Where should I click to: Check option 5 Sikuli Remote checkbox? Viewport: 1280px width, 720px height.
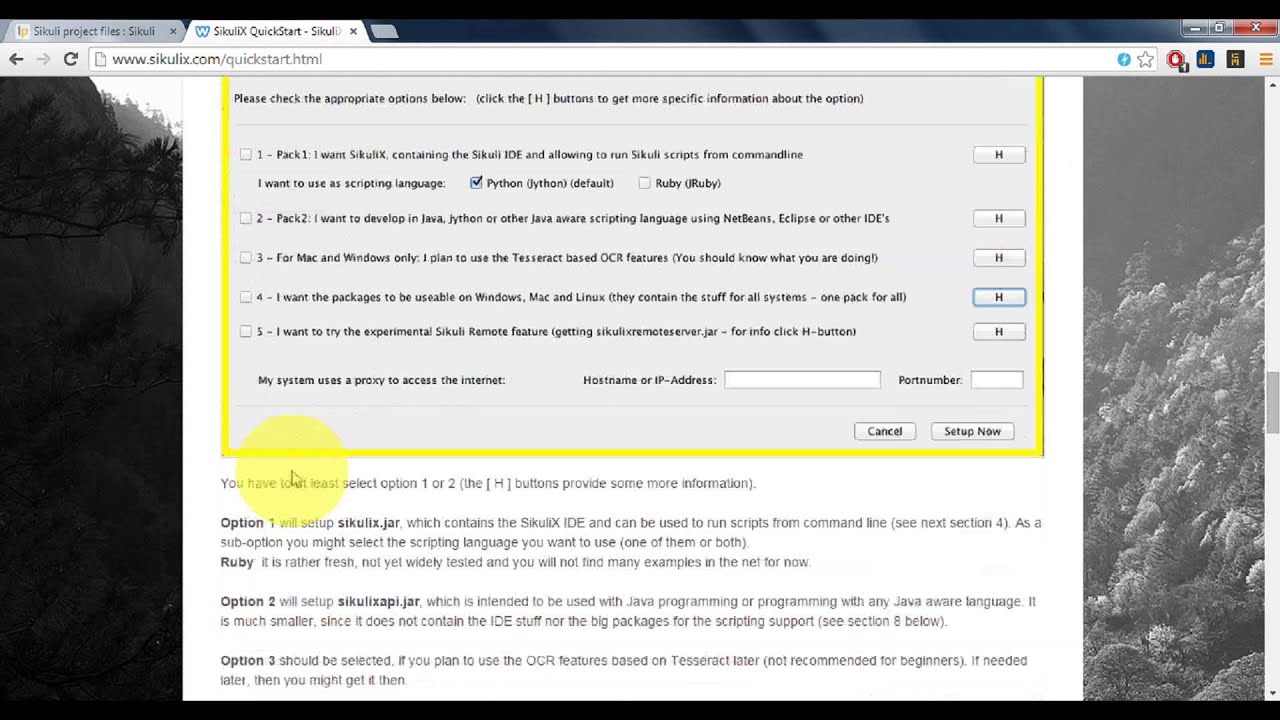click(x=246, y=331)
